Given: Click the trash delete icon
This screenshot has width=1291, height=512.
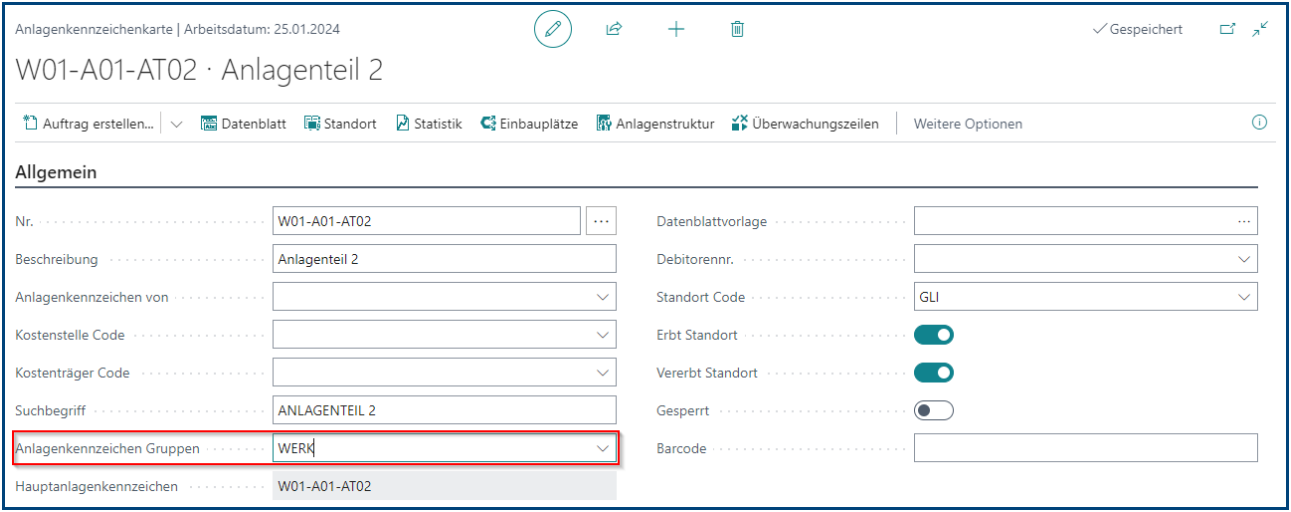Looking at the screenshot, I should [x=737, y=30].
